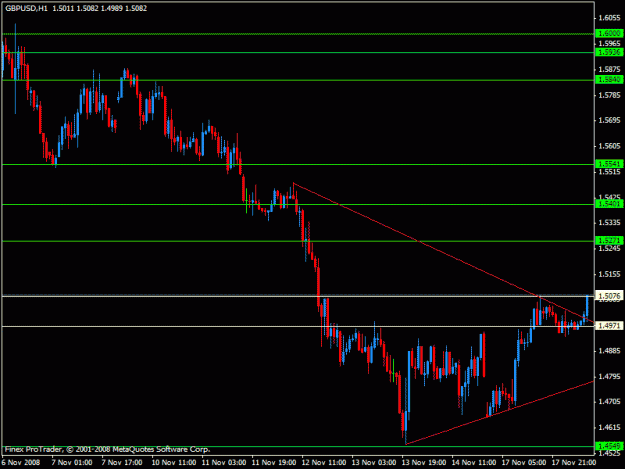Image resolution: width=625 pixels, height=469 pixels.
Task: Click the 1.5245 price scale value
Action: (609, 248)
